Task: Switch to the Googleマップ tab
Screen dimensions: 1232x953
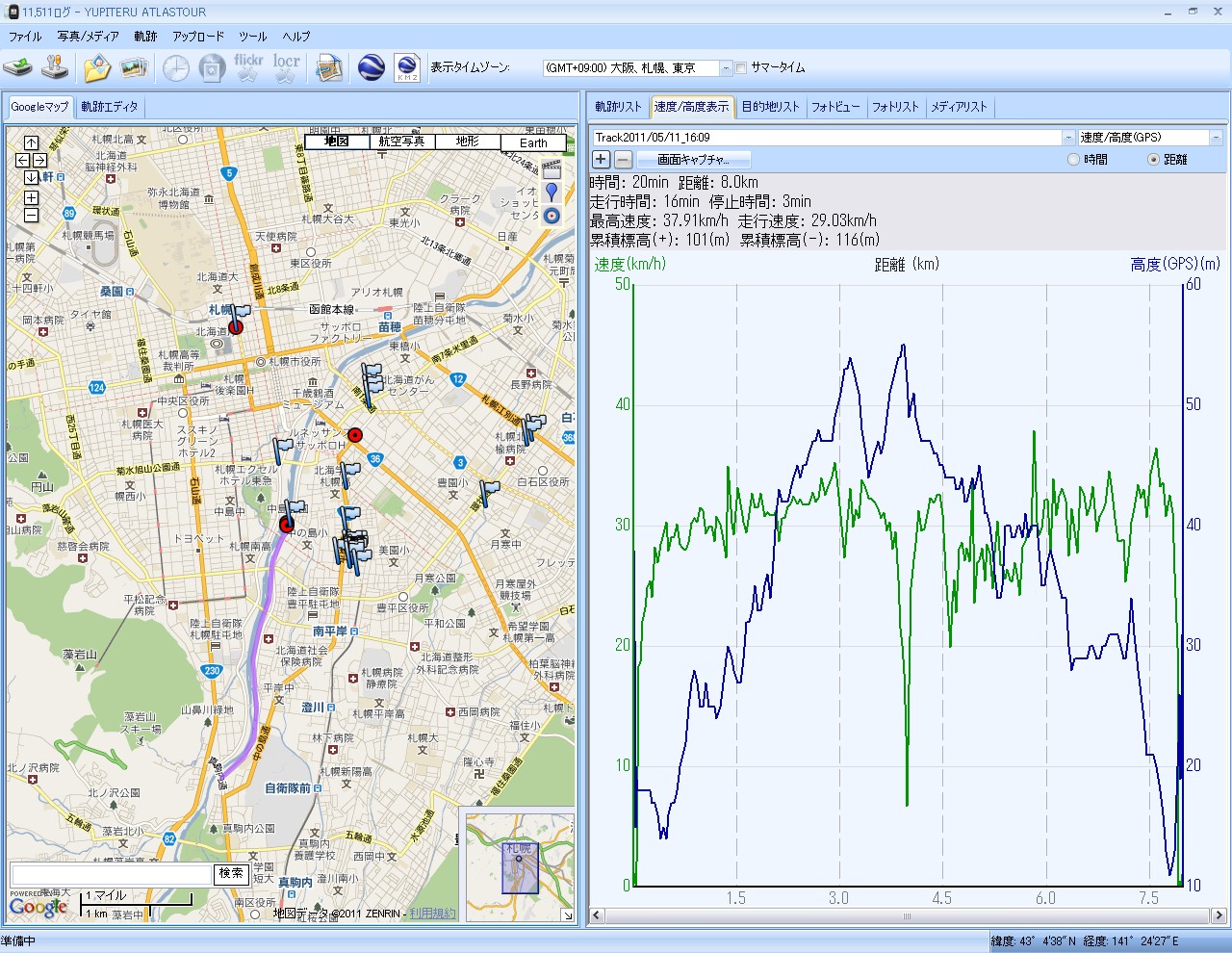Action: pyautogui.click(x=40, y=107)
